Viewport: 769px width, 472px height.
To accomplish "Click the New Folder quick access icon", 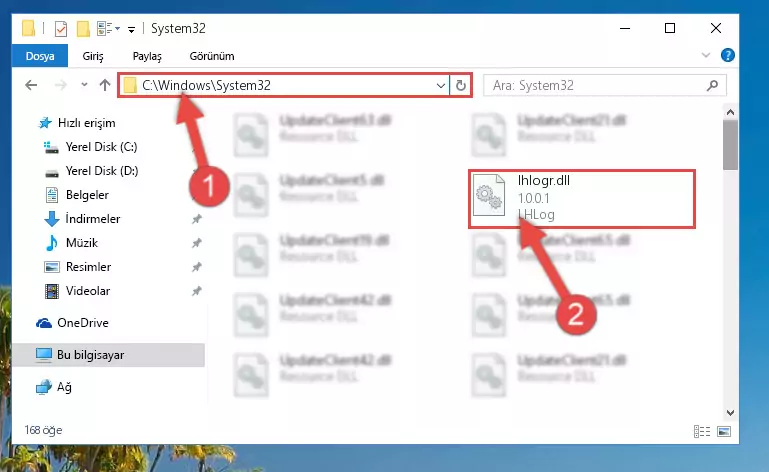I will [x=83, y=29].
